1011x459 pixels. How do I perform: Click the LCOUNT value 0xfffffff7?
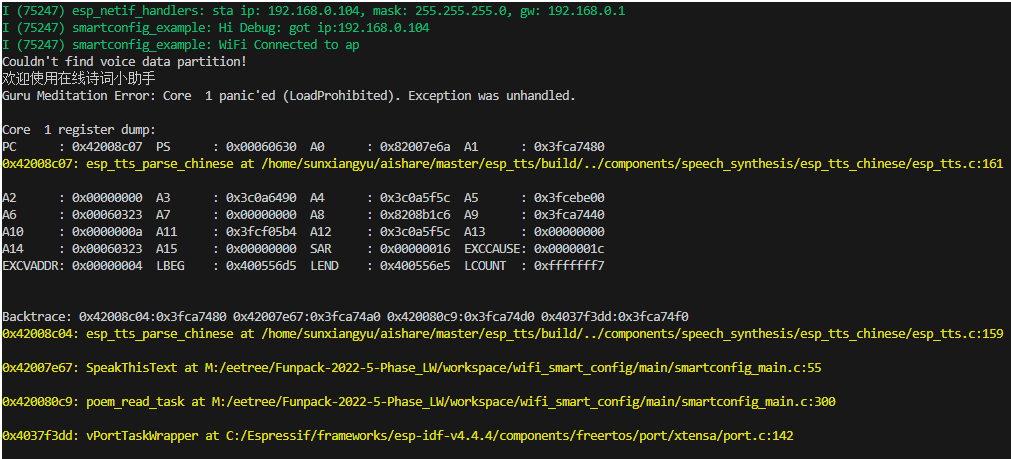pos(569,266)
